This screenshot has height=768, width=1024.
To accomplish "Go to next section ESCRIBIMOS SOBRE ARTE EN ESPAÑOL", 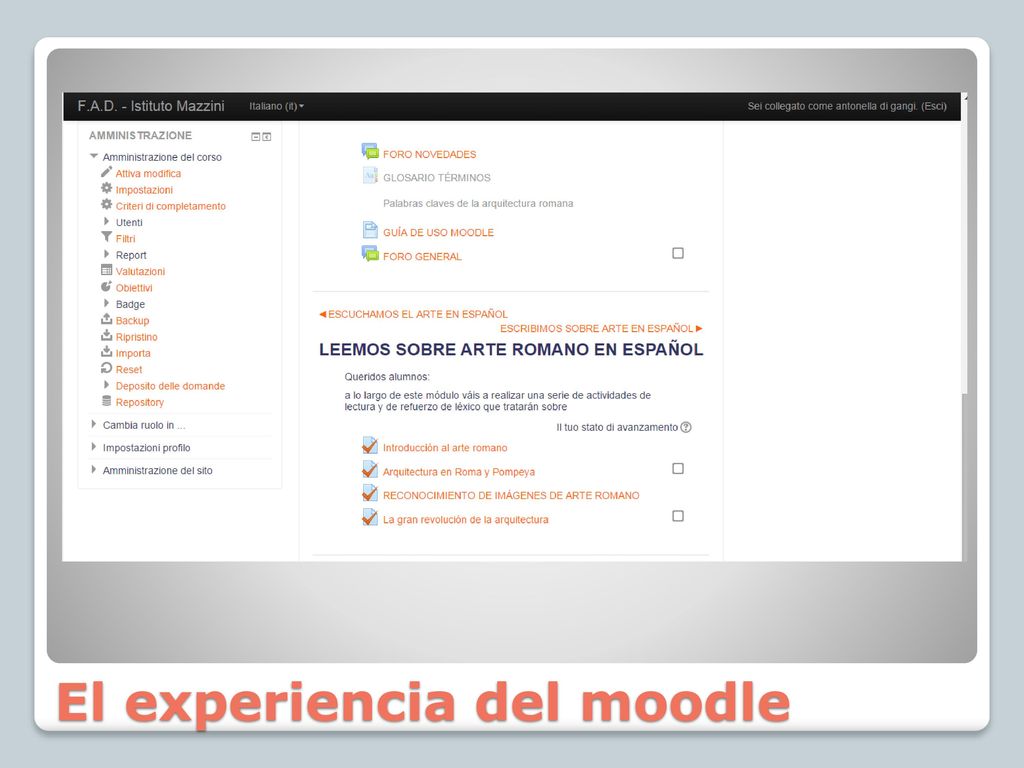I will click(x=601, y=328).
